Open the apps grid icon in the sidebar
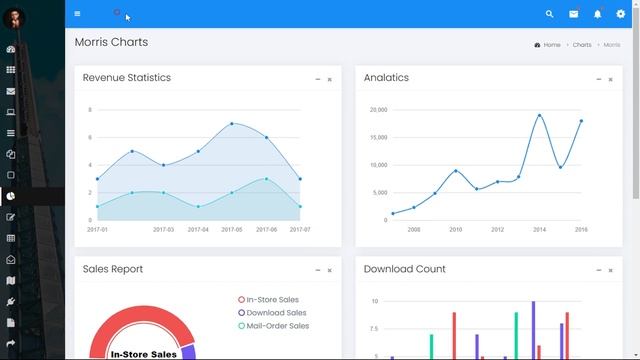This screenshot has width=640, height=360. point(11,70)
